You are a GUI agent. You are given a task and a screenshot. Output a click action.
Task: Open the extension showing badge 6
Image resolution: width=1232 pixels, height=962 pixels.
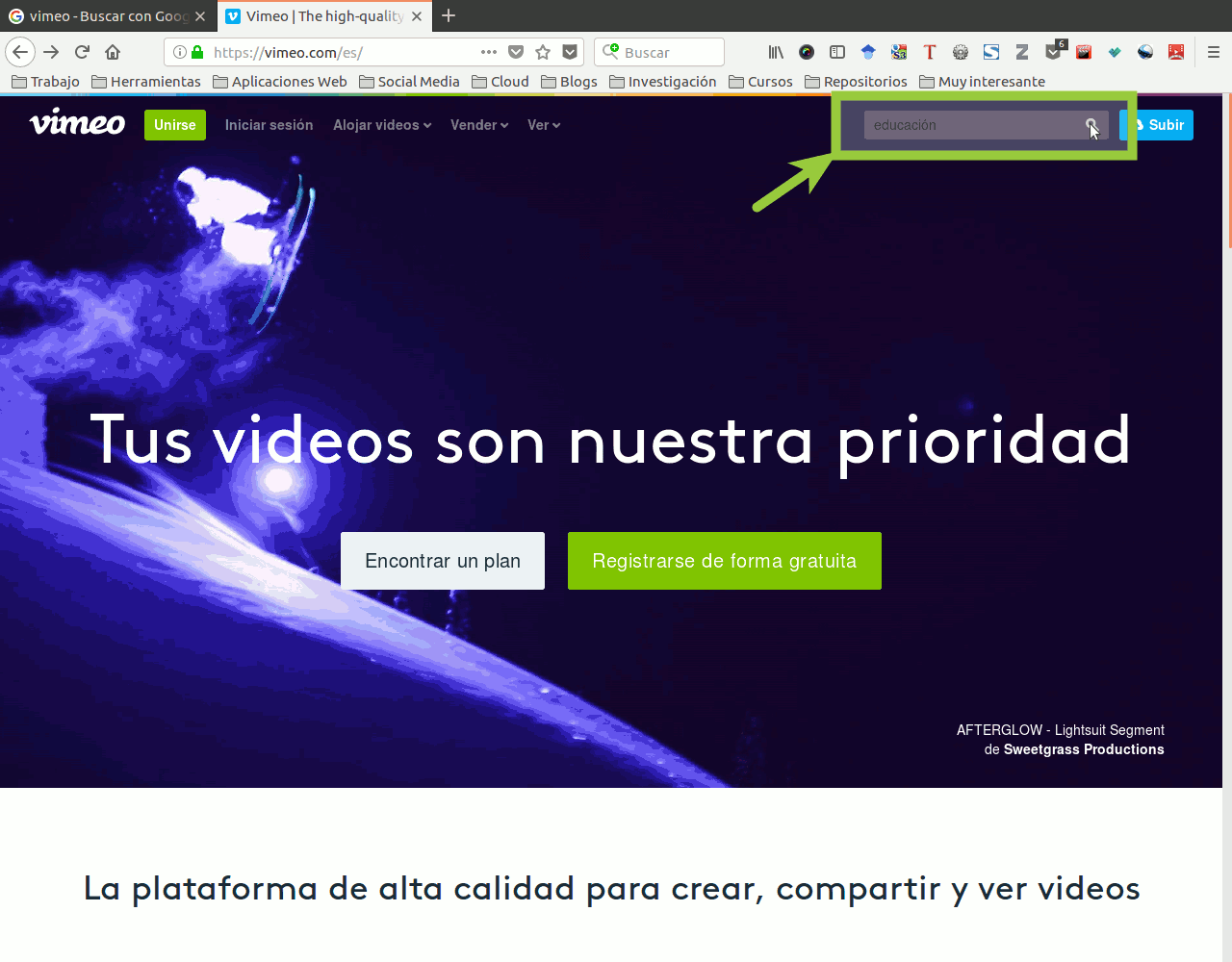pos(1054,51)
